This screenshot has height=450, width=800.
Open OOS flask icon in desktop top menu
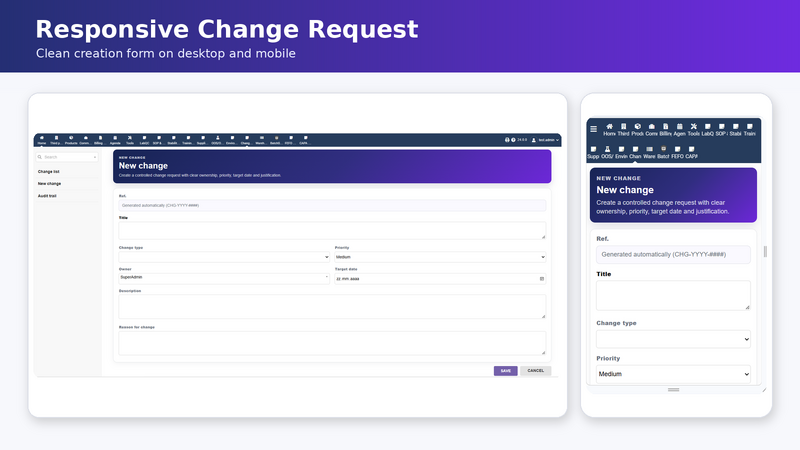pyautogui.click(x=218, y=138)
